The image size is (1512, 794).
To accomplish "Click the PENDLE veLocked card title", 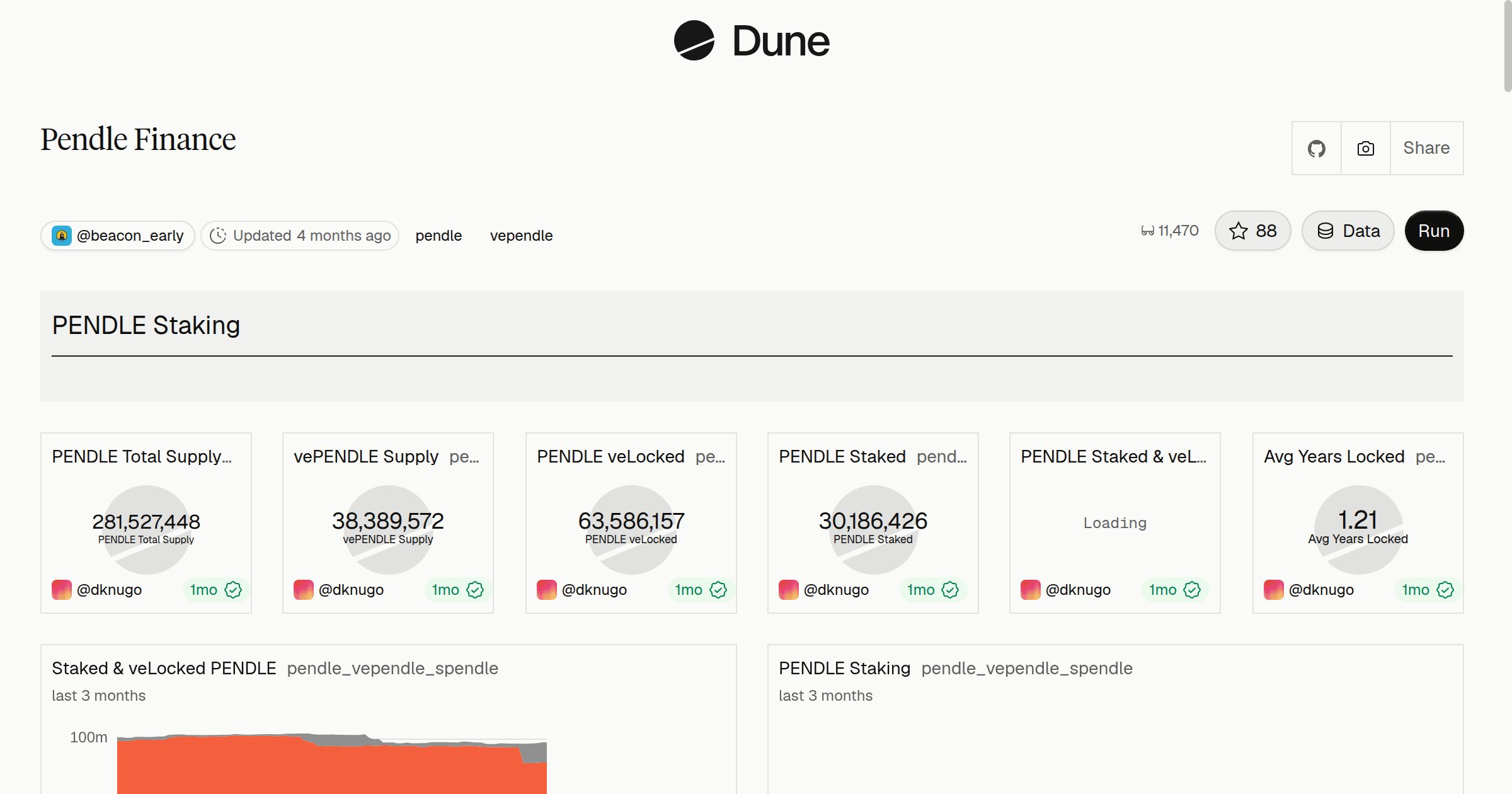I will pyautogui.click(x=610, y=456).
